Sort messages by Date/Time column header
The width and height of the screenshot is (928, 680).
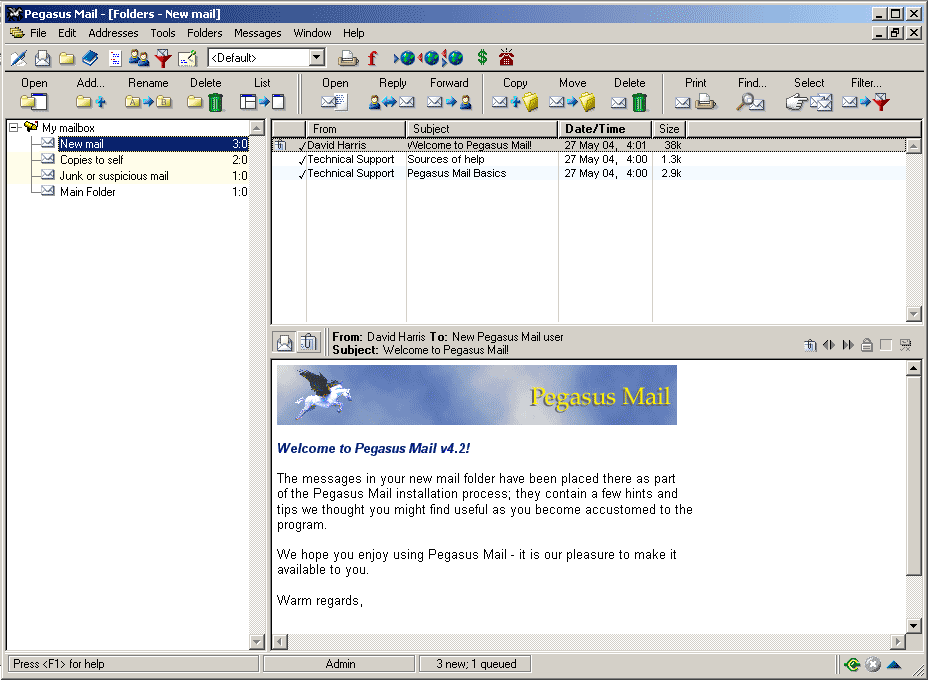pos(605,128)
